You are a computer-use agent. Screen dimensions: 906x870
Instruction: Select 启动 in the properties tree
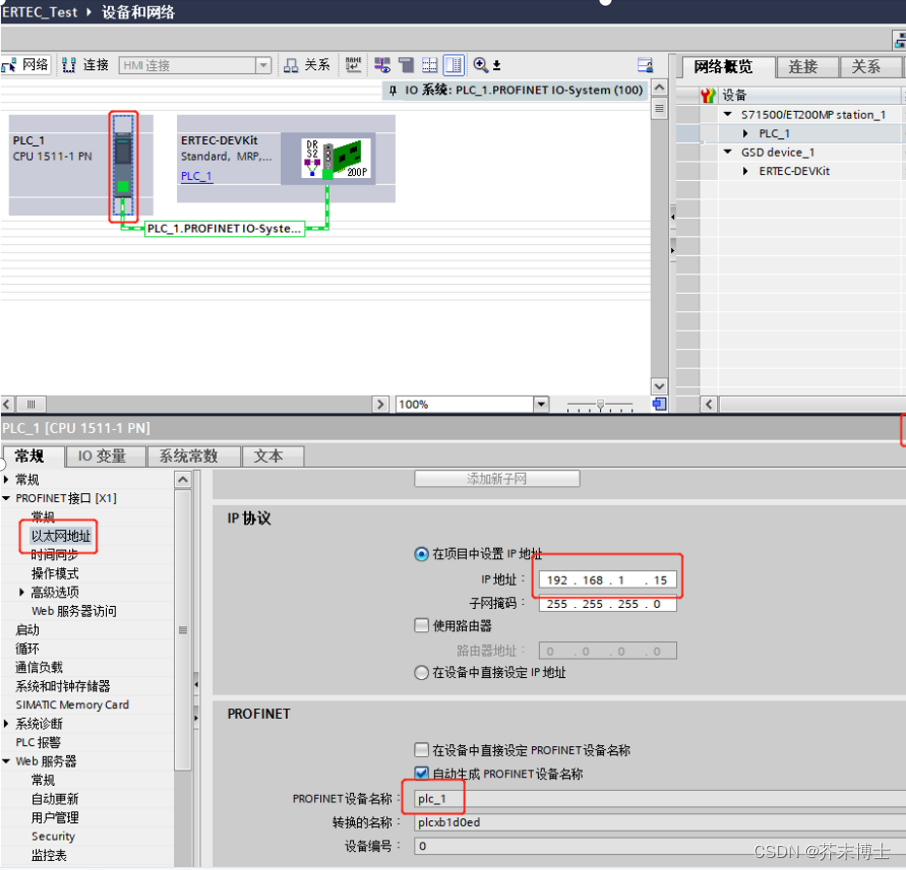pos(27,630)
